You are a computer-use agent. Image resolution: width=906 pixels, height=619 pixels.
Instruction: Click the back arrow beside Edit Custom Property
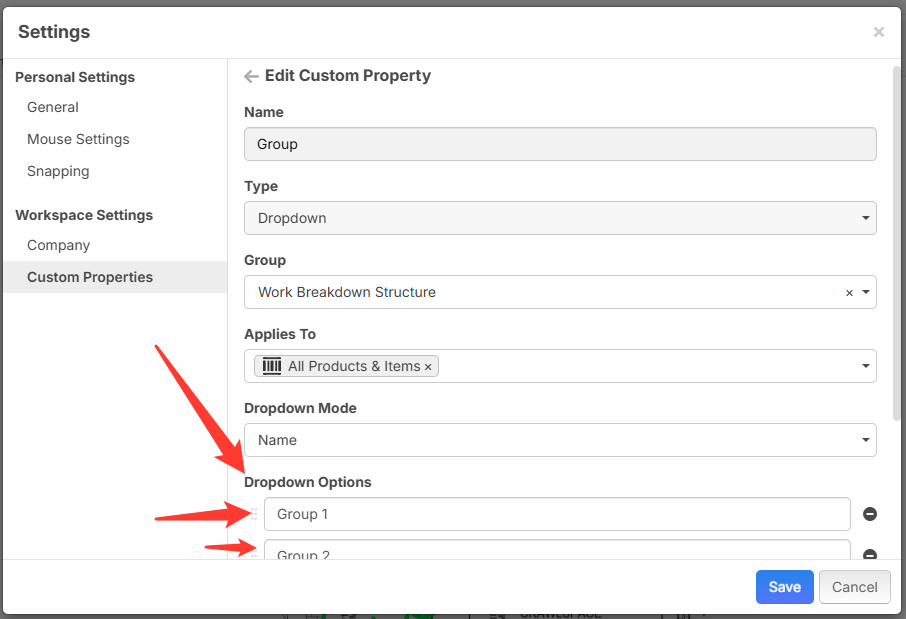(x=251, y=76)
